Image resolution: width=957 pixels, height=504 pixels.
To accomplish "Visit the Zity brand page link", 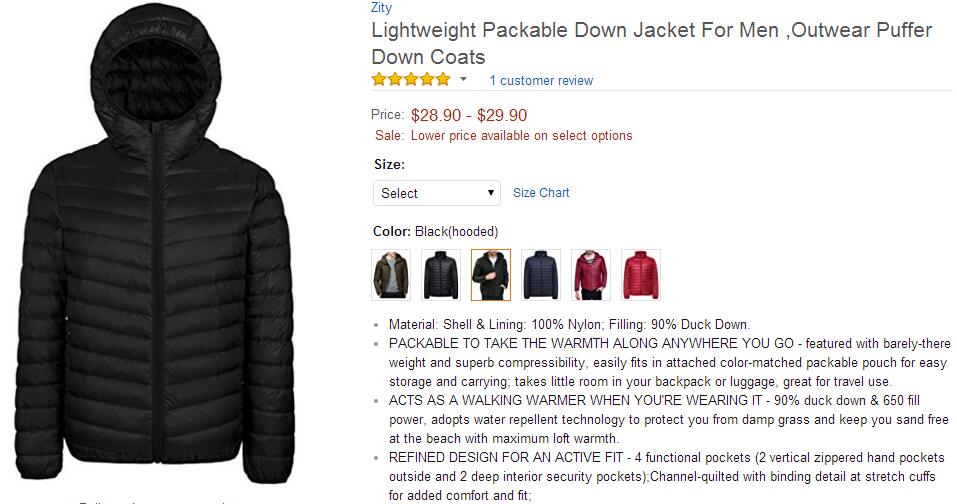I will (x=381, y=7).
